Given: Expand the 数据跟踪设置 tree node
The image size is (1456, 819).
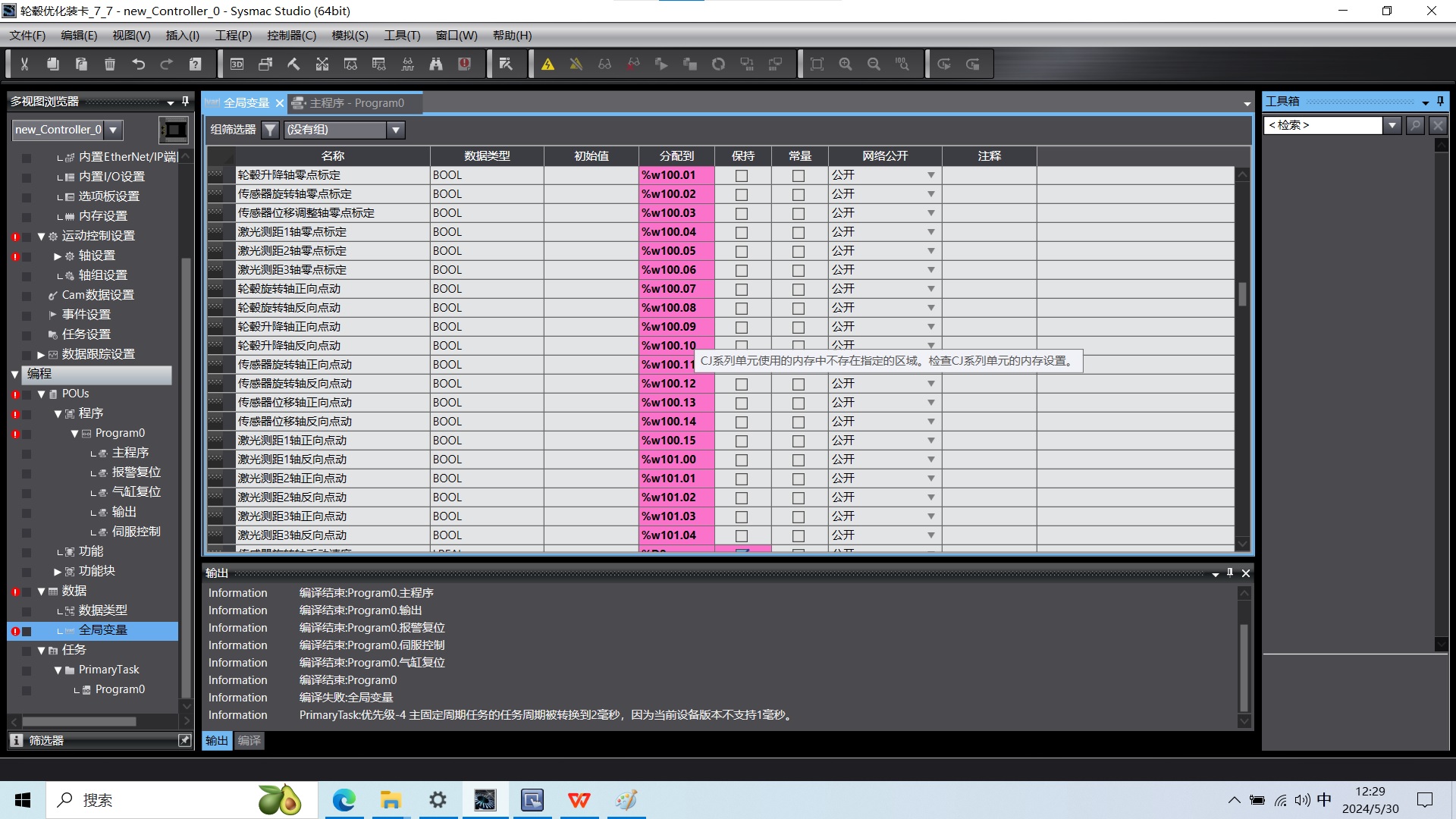Looking at the screenshot, I should pyautogui.click(x=41, y=354).
